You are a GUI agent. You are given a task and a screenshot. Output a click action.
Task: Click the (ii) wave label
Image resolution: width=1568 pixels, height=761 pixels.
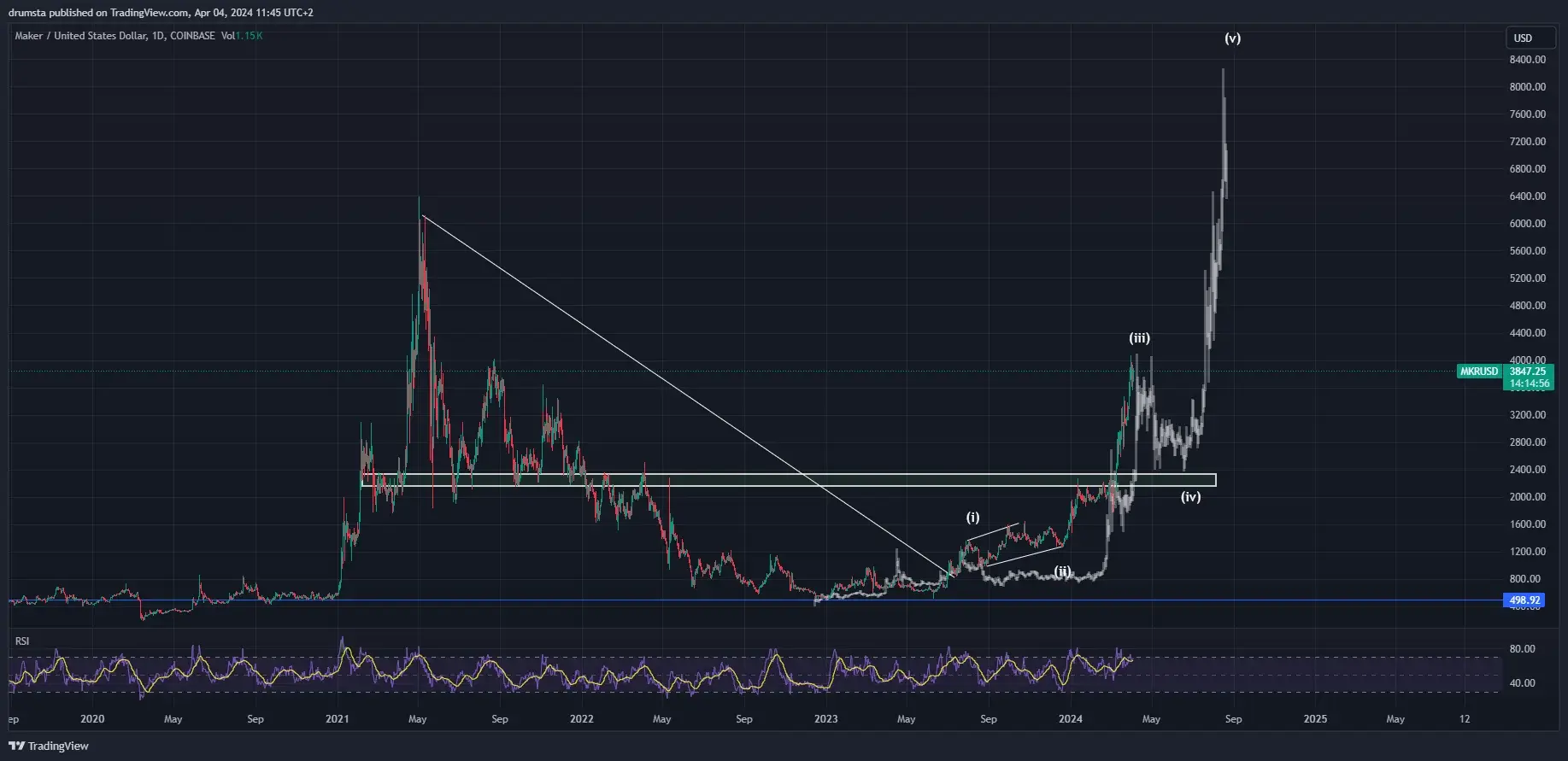coord(1062,571)
